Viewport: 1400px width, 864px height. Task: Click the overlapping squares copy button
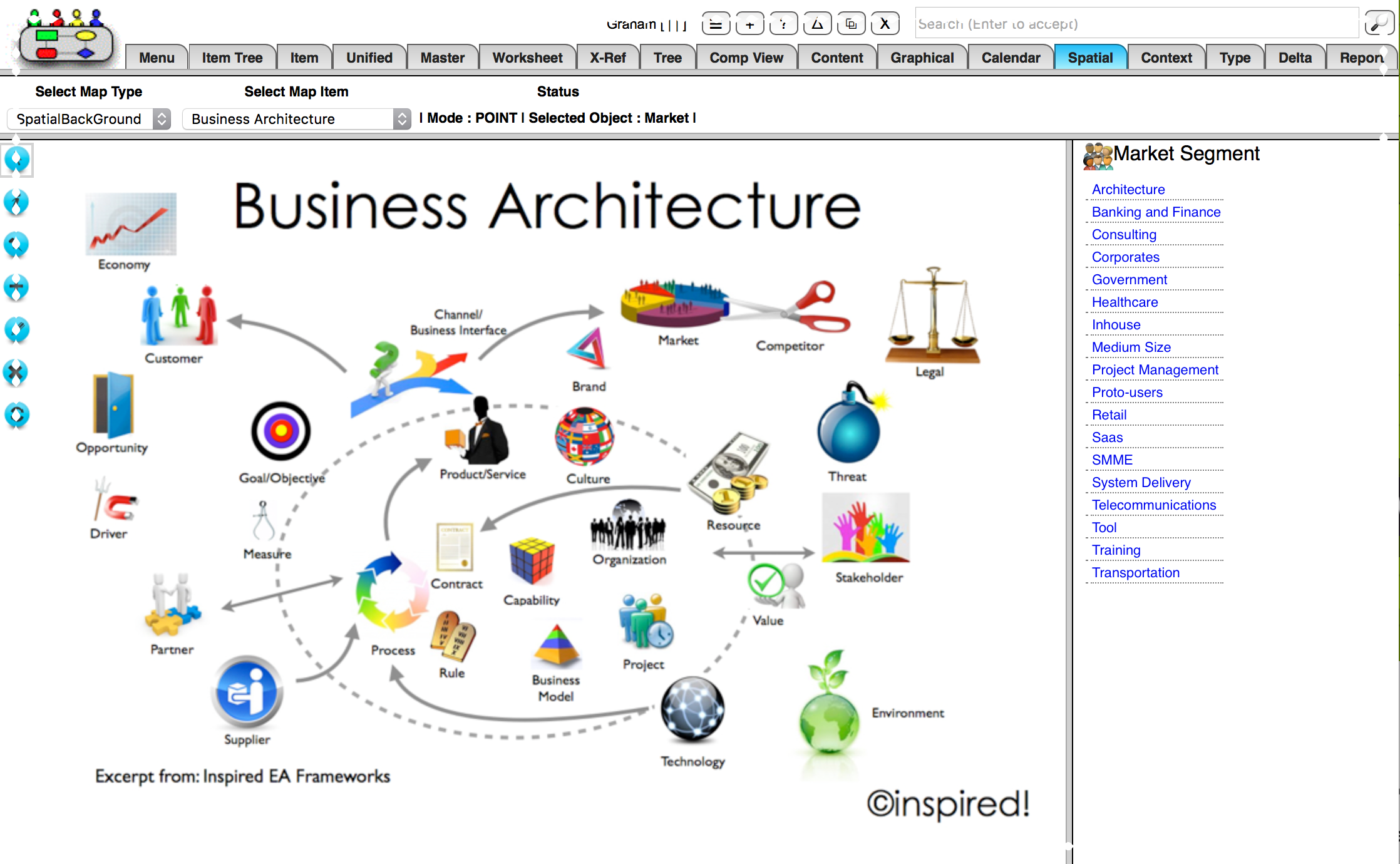tap(851, 24)
